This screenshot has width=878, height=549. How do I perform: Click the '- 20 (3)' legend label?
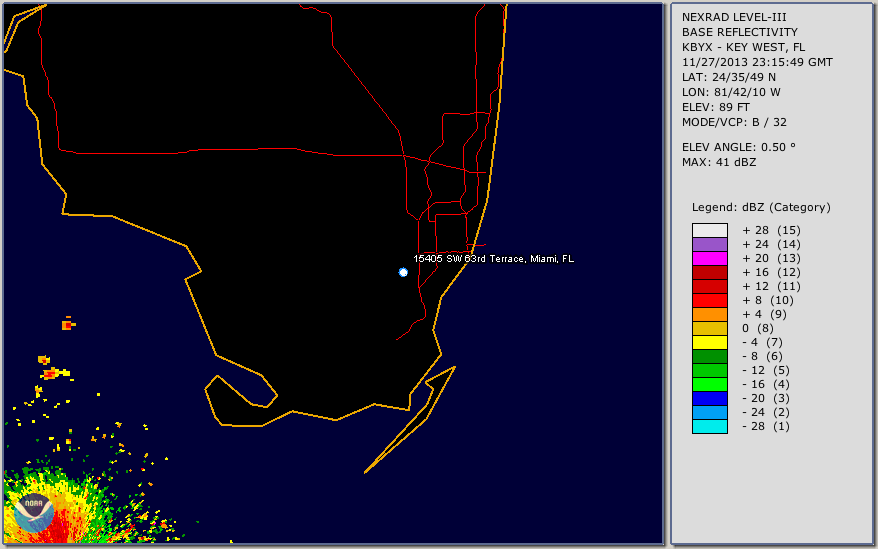(x=766, y=398)
